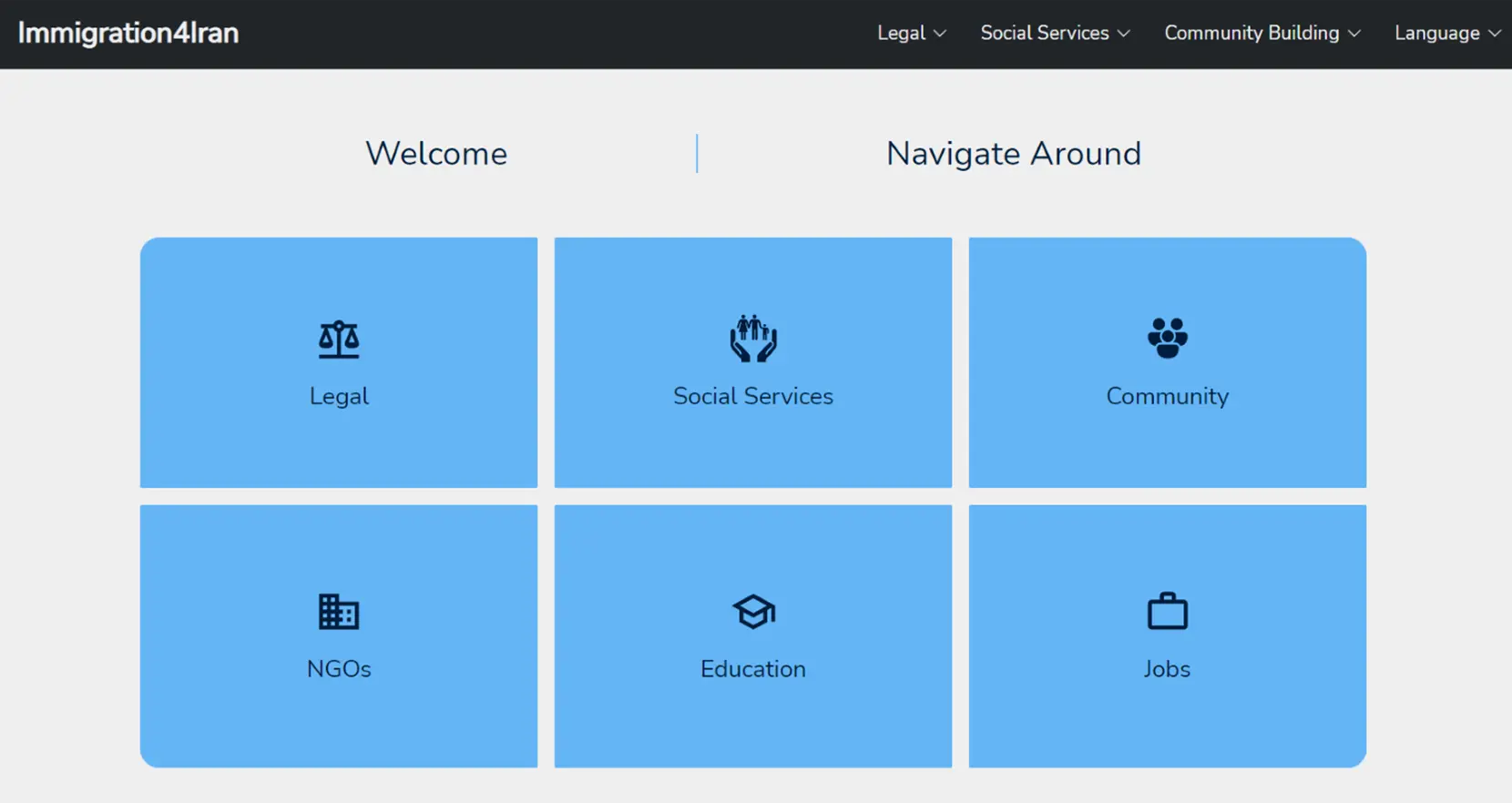
Task: Click the Education tile label text
Action: pyautogui.click(x=752, y=669)
